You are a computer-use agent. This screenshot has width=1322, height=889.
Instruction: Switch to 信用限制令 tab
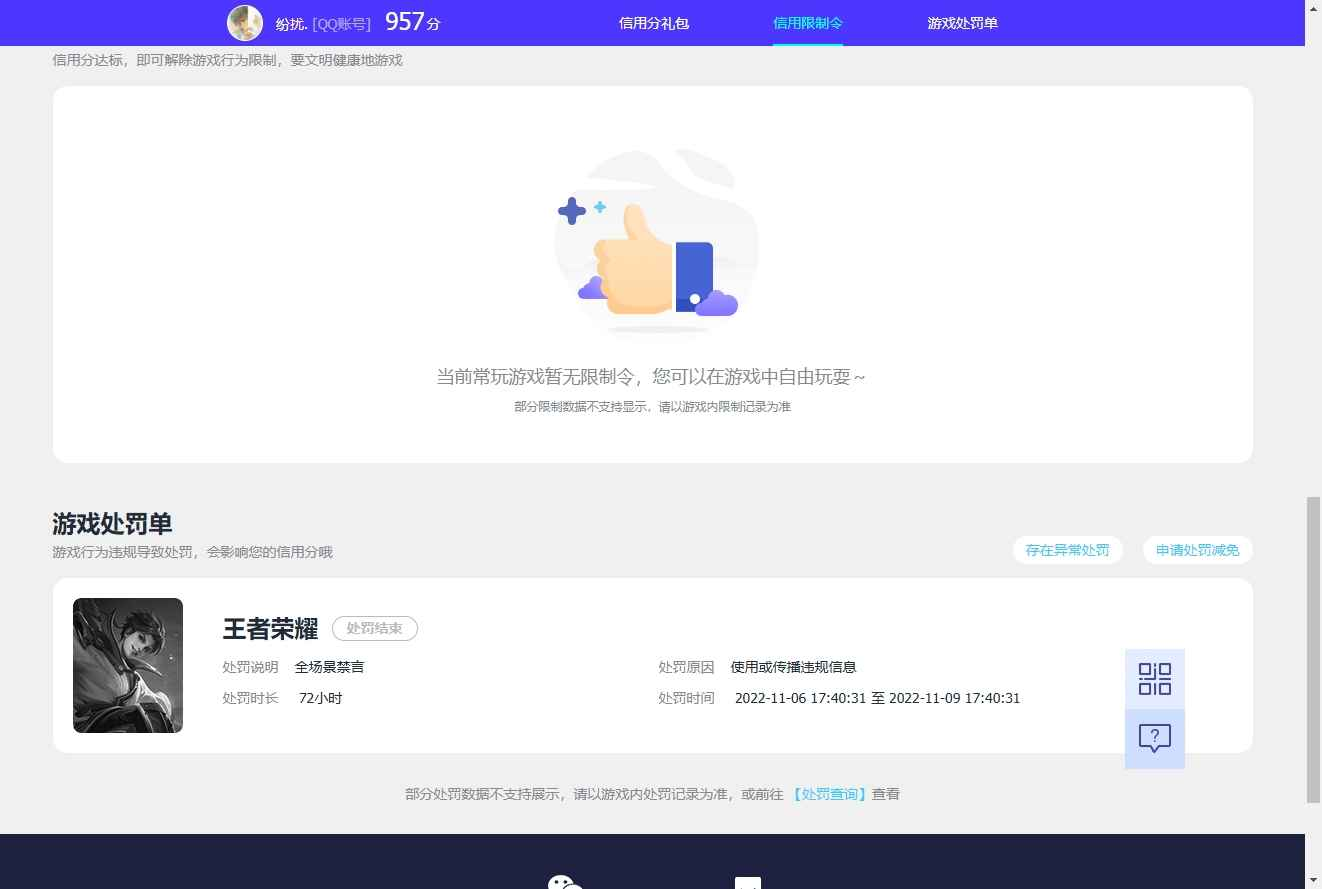coord(808,23)
